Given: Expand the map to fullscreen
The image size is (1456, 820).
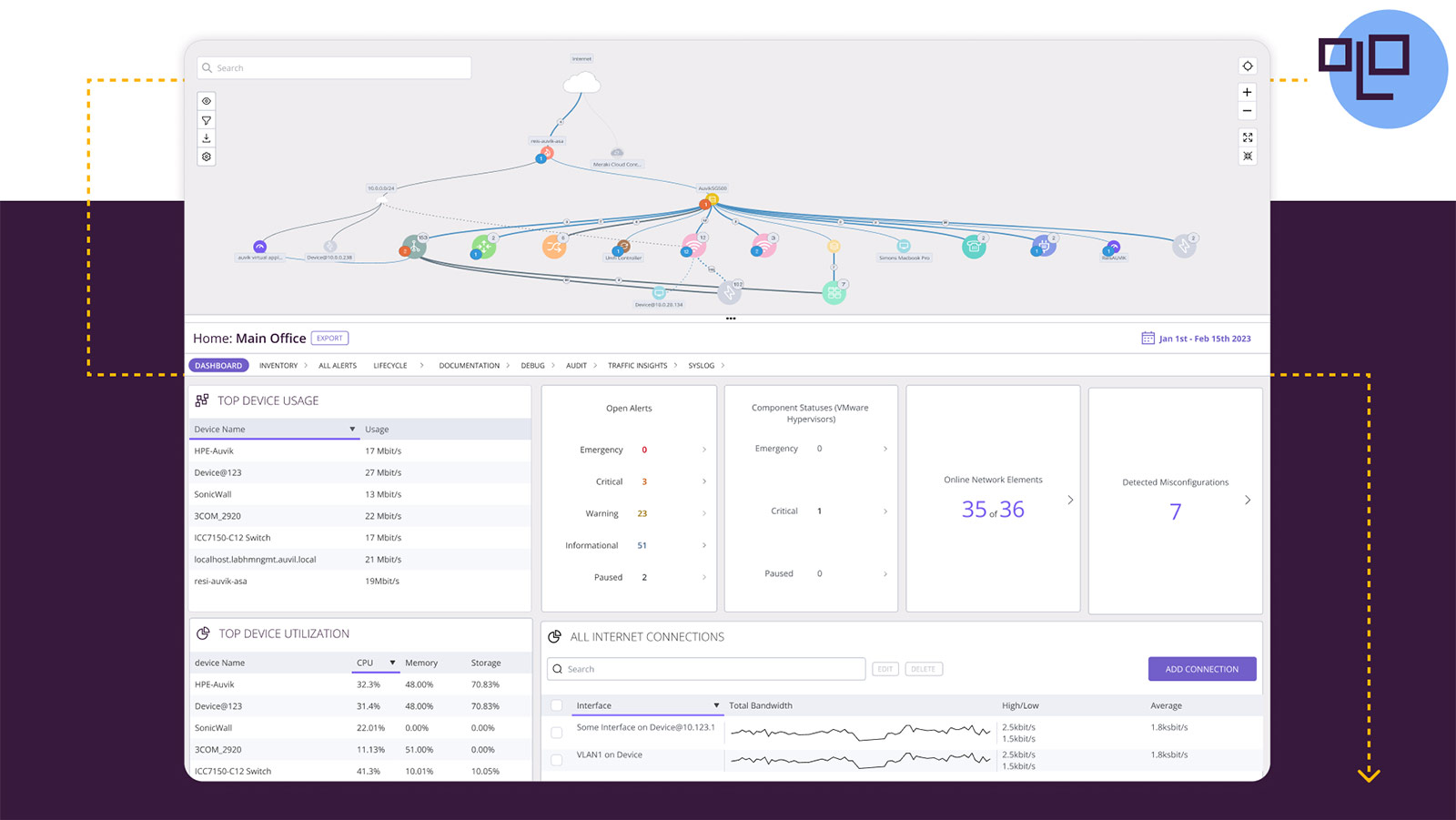Looking at the screenshot, I should tap(1248, 137).
